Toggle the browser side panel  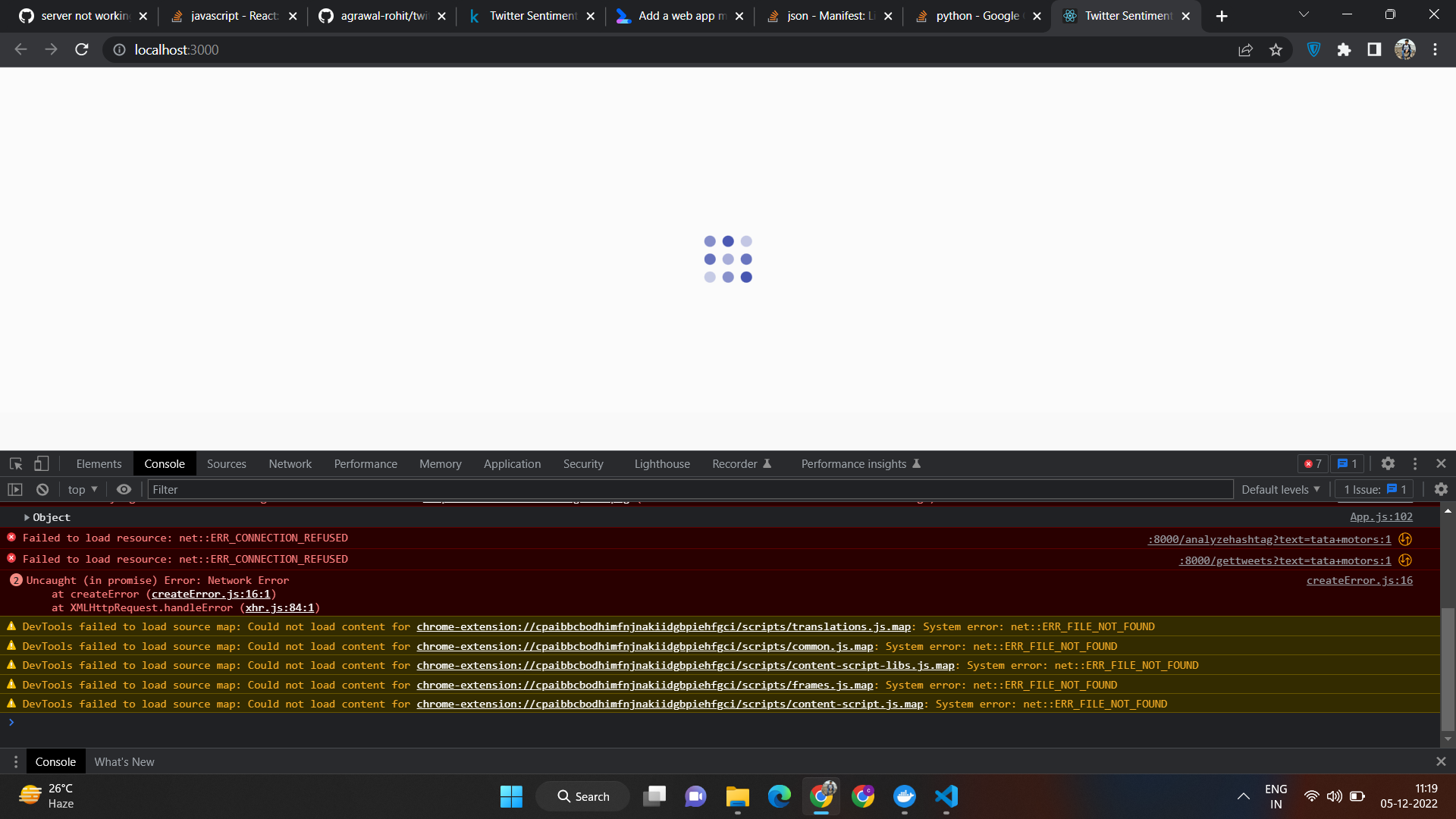pos(1374,49)
